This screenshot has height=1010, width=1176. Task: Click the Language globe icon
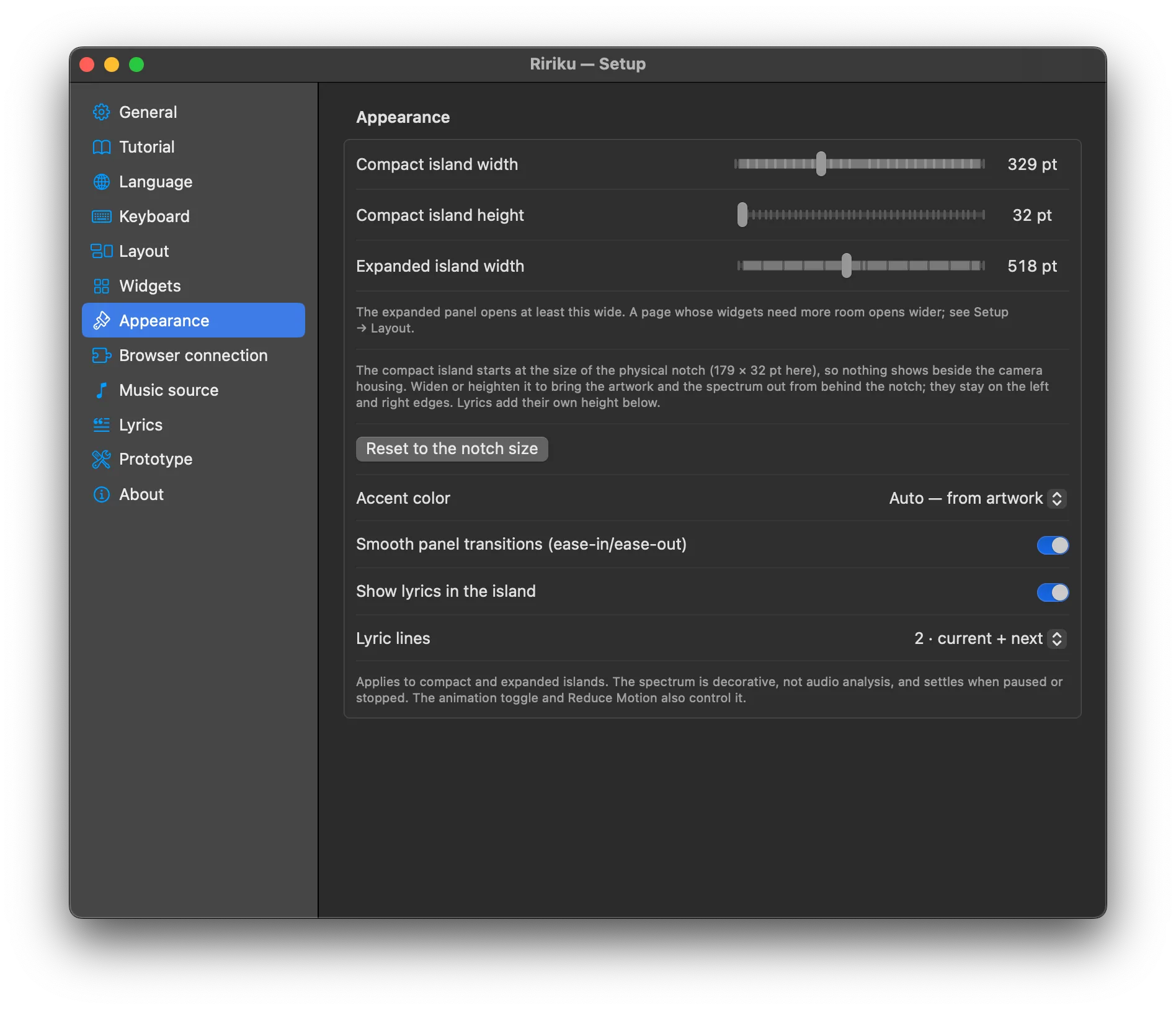tap(101, 182)
